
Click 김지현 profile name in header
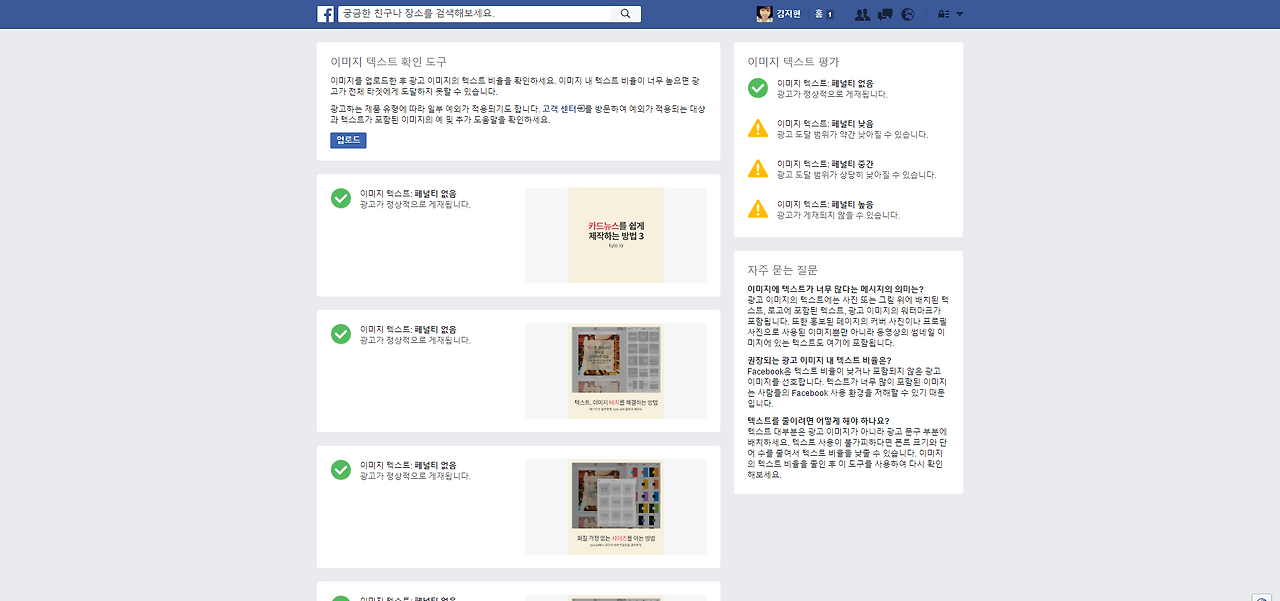[789, 13]
